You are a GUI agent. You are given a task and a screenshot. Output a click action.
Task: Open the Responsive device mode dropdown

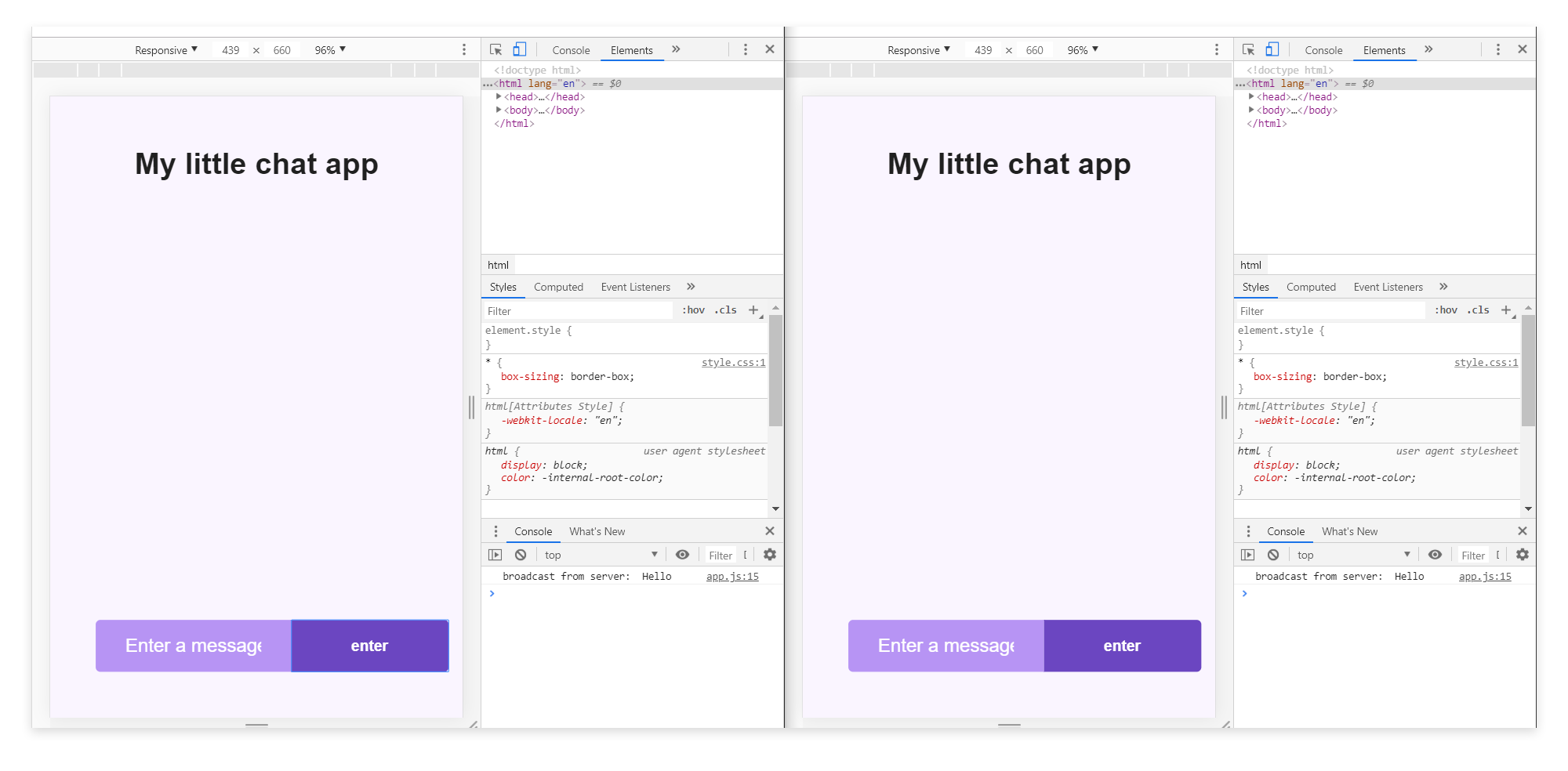[165, 49]
